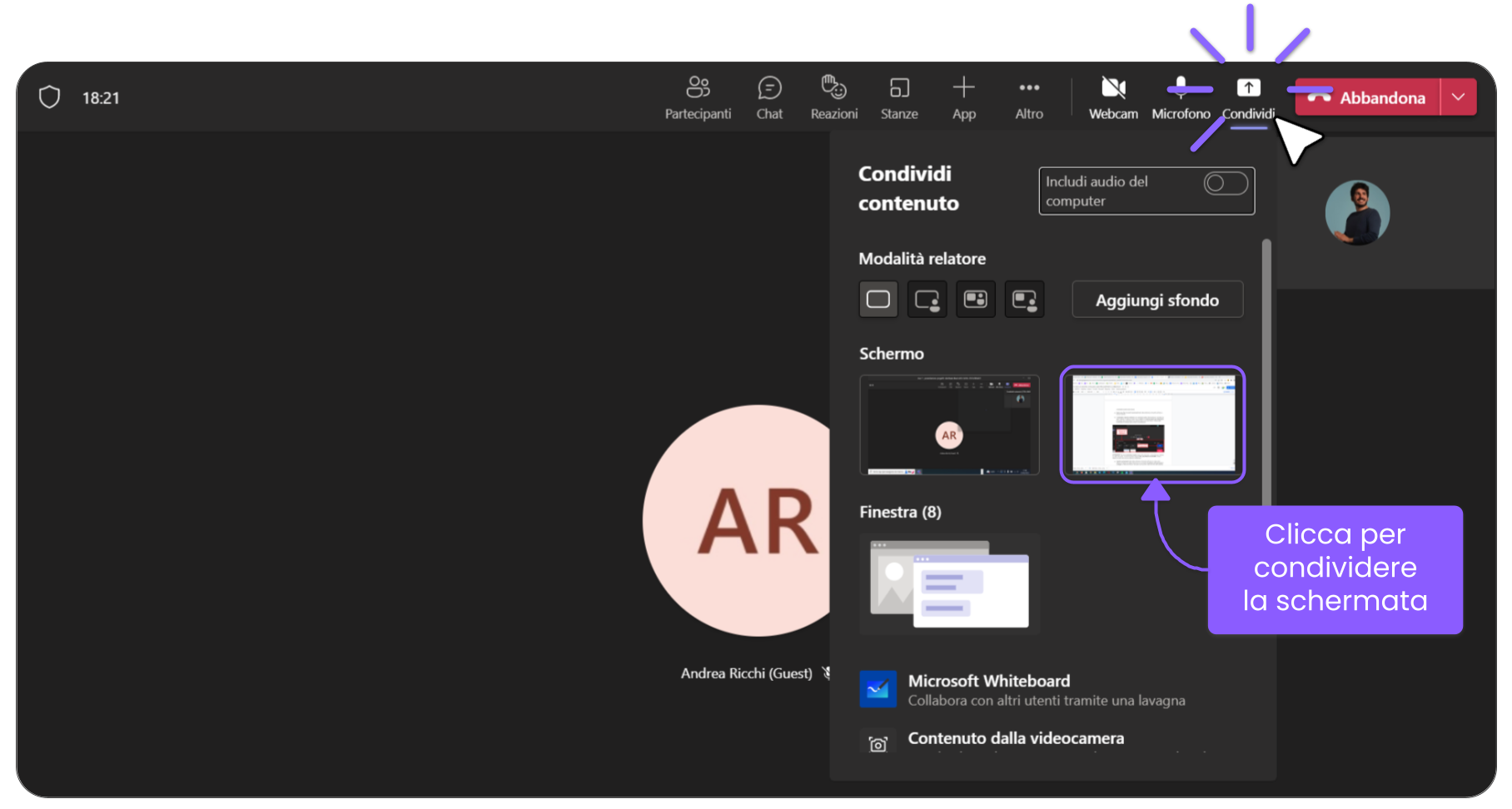Viewport: 1512px width, 809px height.
Task: Mute the Microfono
Action: [x=1181, y=98]
